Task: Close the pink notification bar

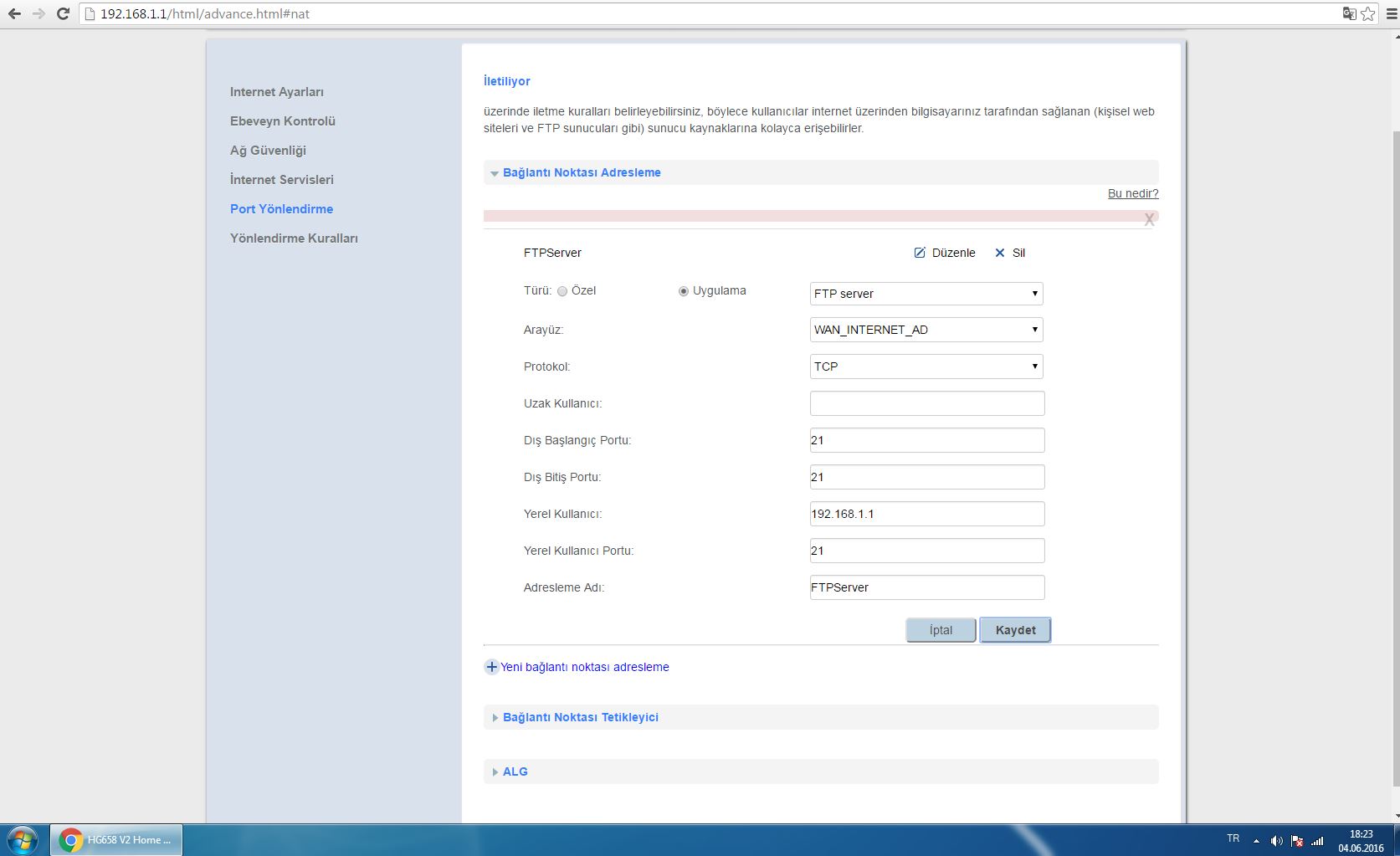Action: coord(1149,219)
